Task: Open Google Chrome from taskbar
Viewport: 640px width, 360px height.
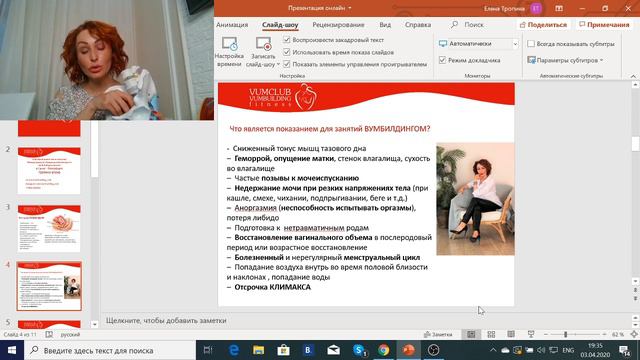Action: (x=383, y=350)
